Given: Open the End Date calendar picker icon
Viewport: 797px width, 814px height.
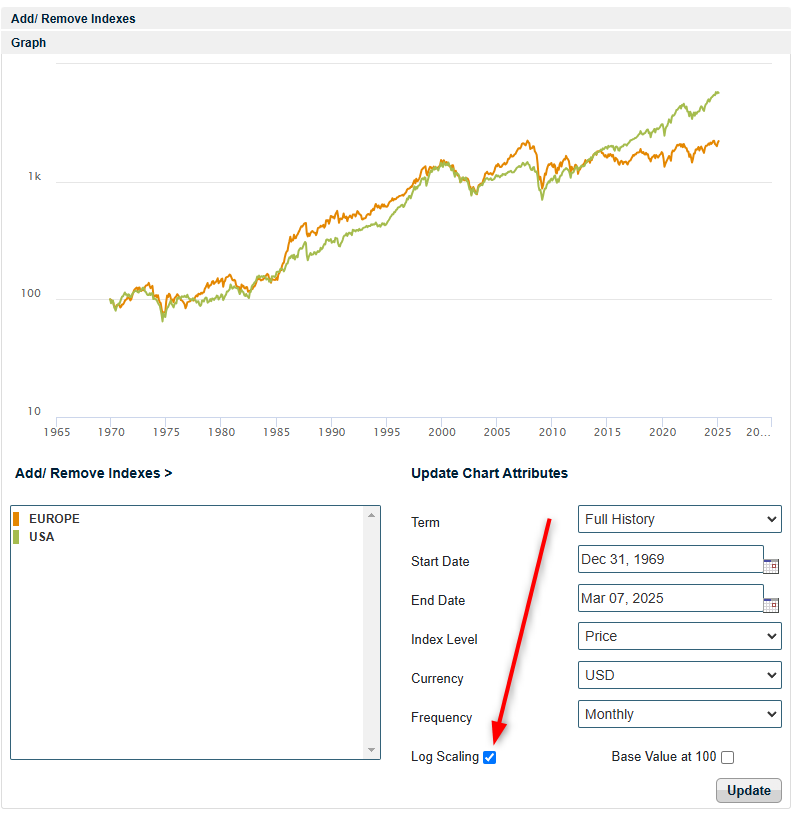Looking at the screenshot, I should (771, 605).
